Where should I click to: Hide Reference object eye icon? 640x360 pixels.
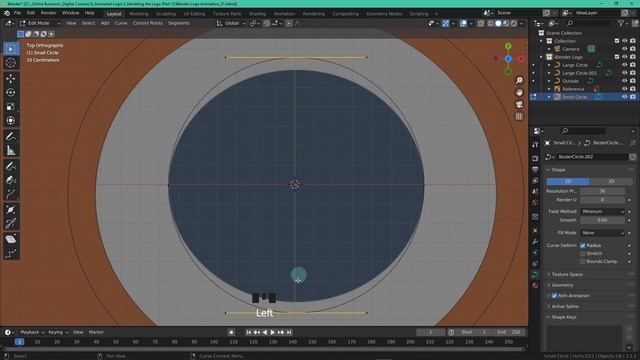pyautogui.click(x=624, y=89)
